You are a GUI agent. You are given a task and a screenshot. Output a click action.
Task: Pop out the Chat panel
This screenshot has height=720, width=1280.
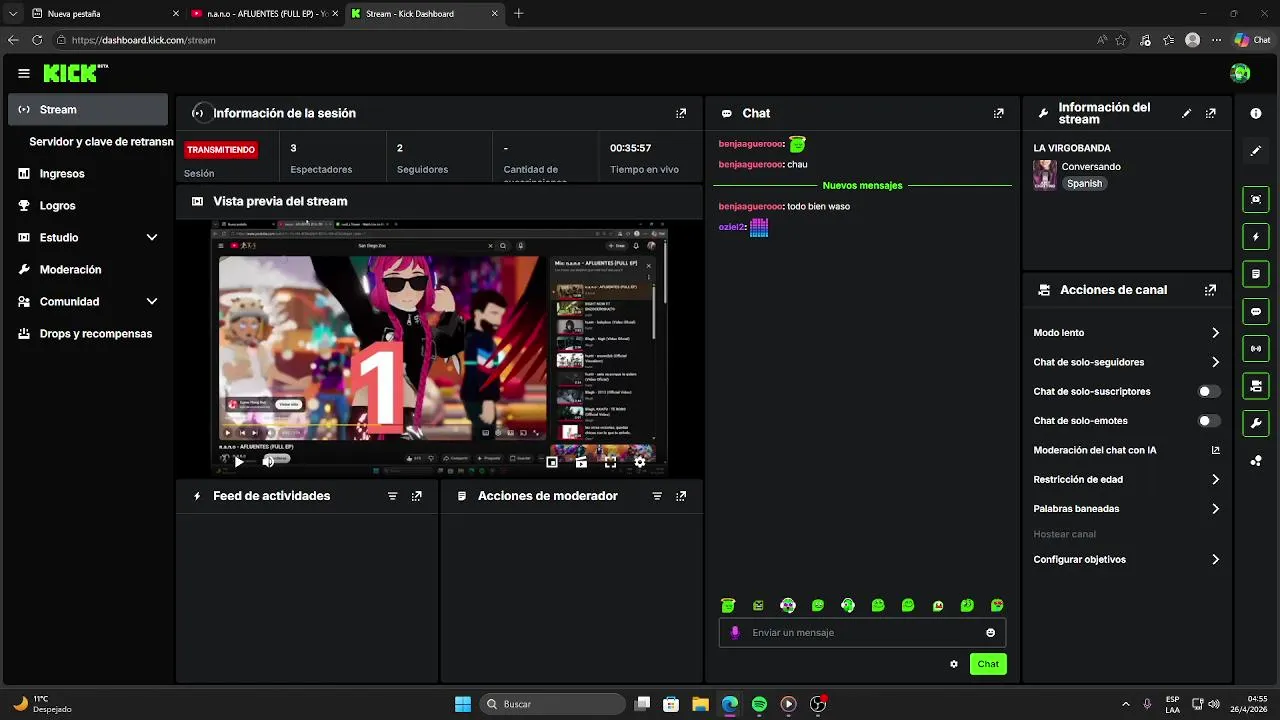[998, 113]
